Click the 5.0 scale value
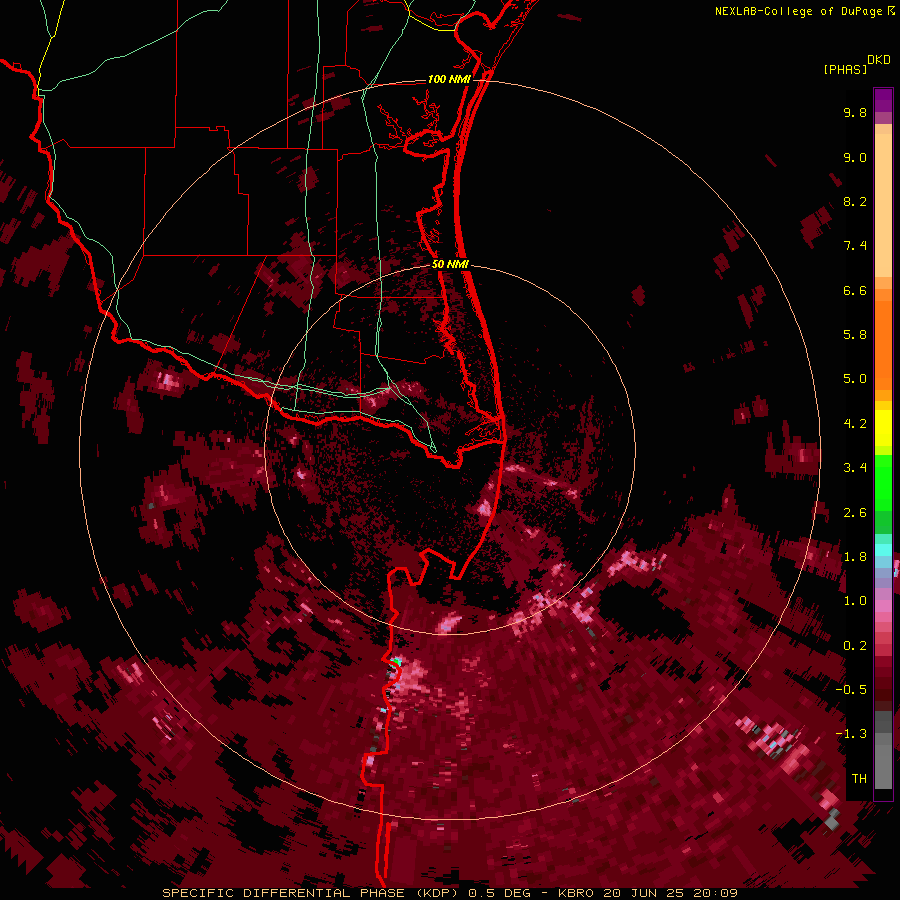900x900 pixels. coord(855,379)
